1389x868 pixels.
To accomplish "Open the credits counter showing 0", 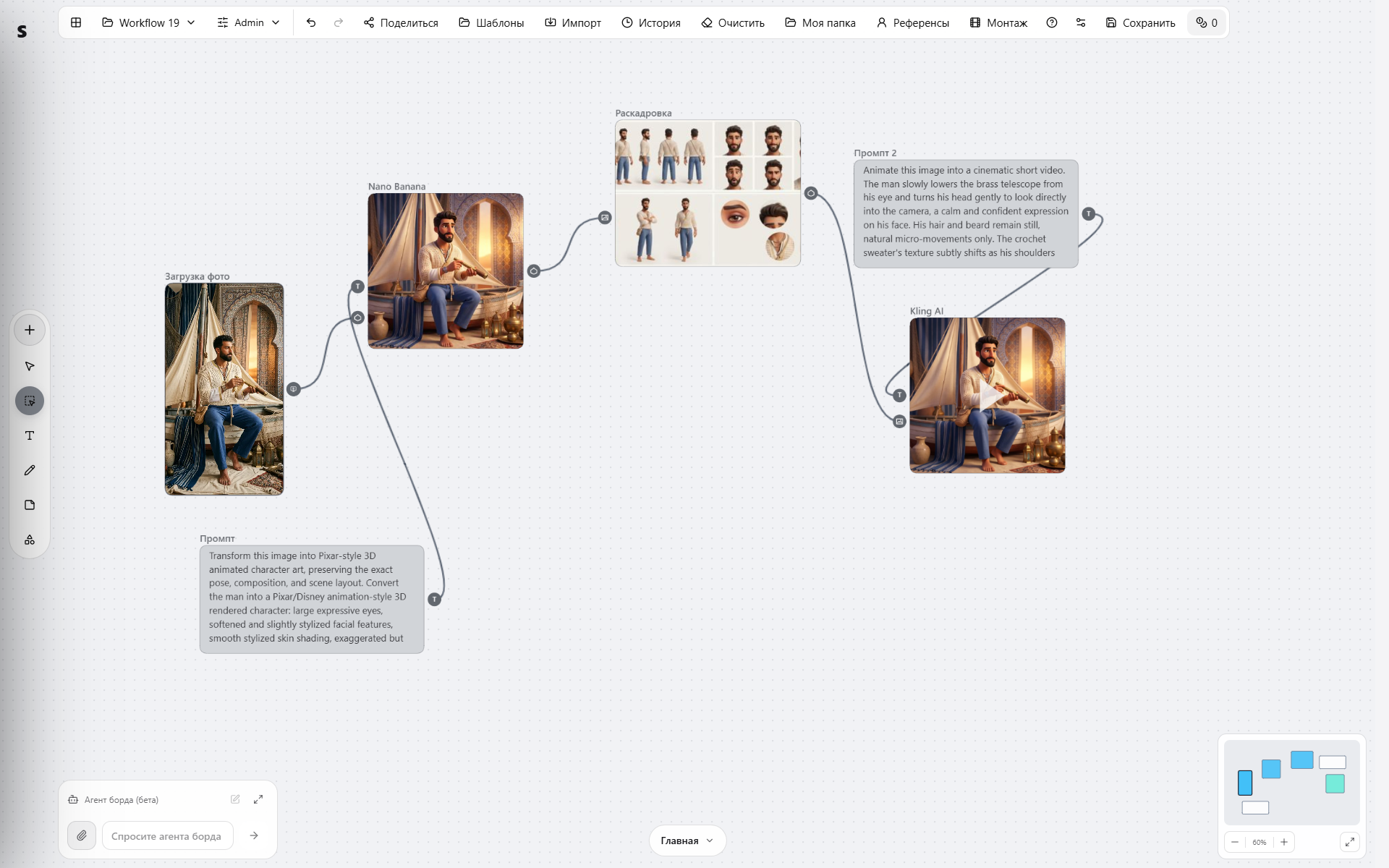I will (x=1207, y=22).
